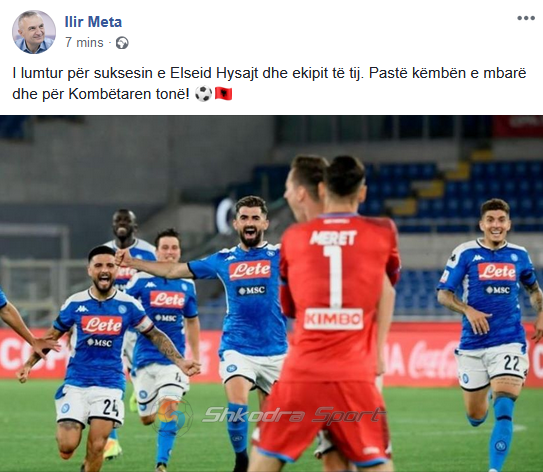Viewport: 543px width, 472px height.
Task: Click the Albanian flag emoji in the post
Action: point(223,93)
